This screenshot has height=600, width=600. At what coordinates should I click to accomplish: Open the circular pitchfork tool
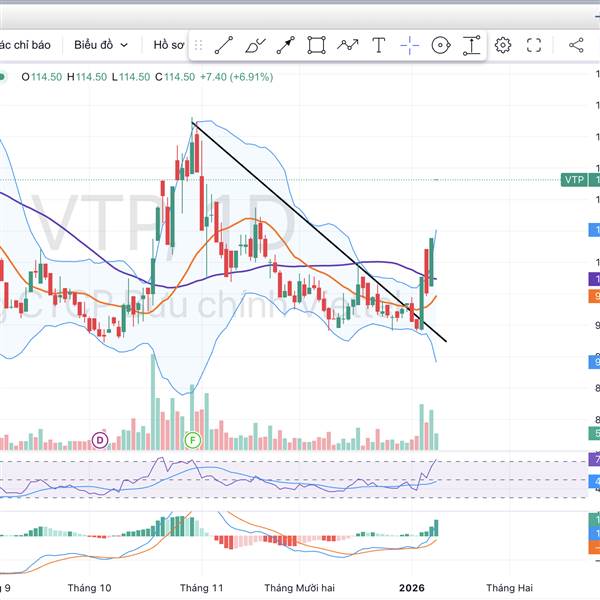tap(441, 45)
